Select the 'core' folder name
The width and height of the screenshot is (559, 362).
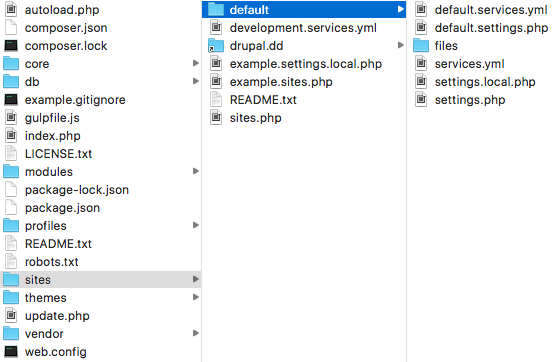[37, 64]
